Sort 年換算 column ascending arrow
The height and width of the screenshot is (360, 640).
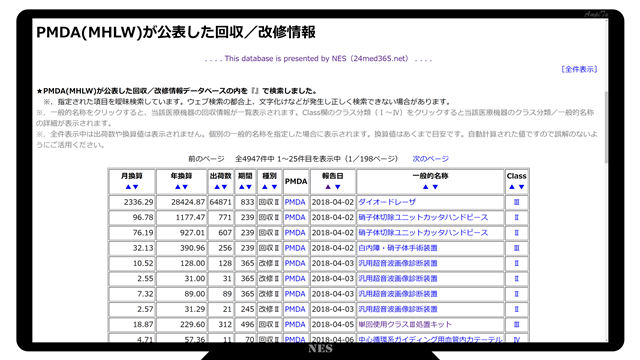pos(178,187)
